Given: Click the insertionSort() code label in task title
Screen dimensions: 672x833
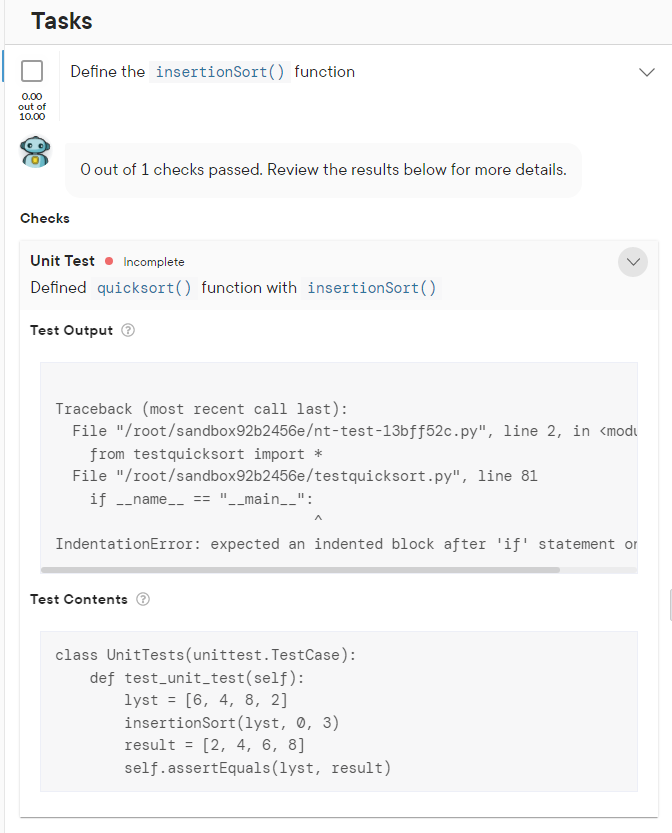Looking at the screenshot, I should pos(220,72).
